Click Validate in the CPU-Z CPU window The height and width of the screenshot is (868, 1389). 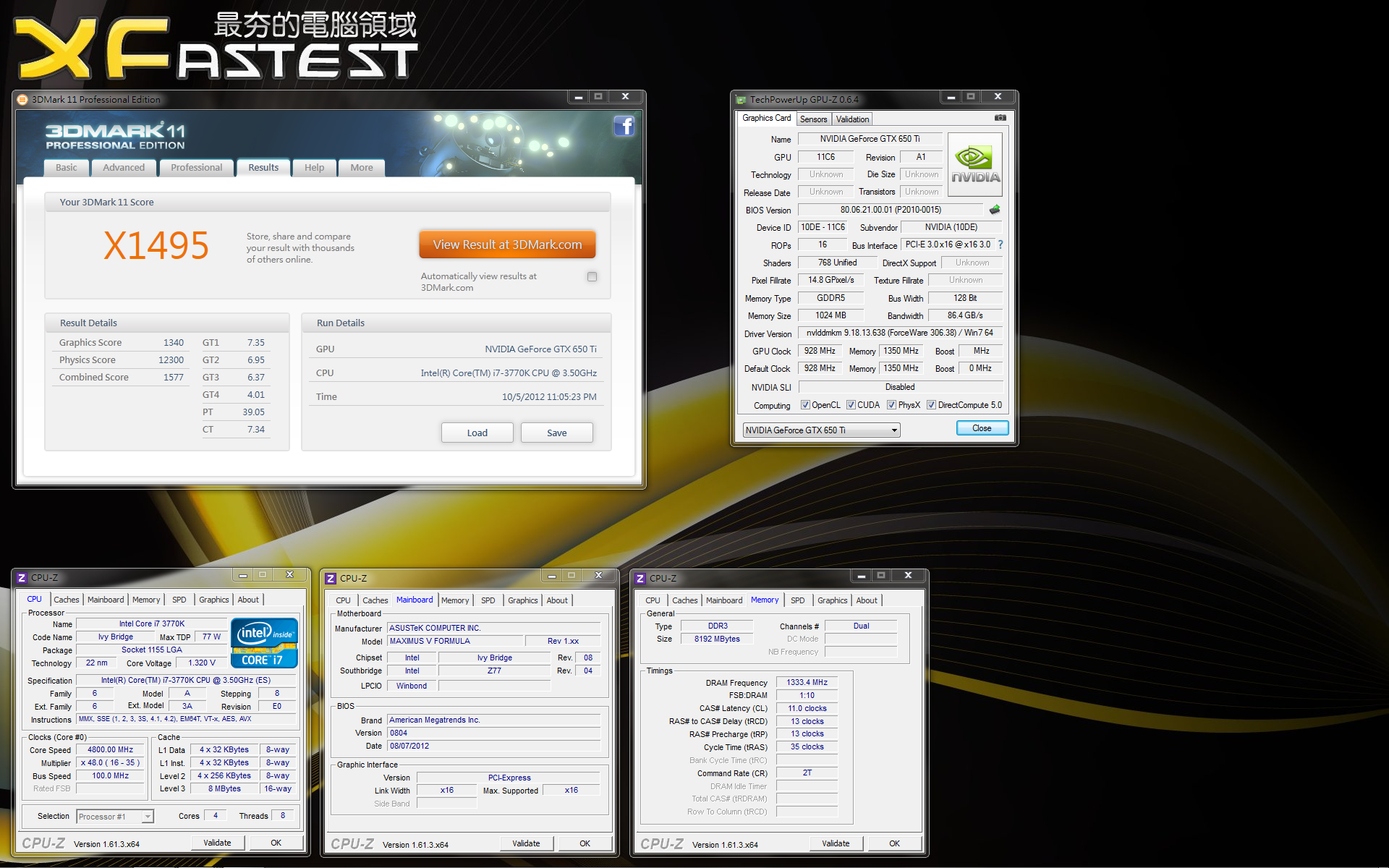click(217, 843)
